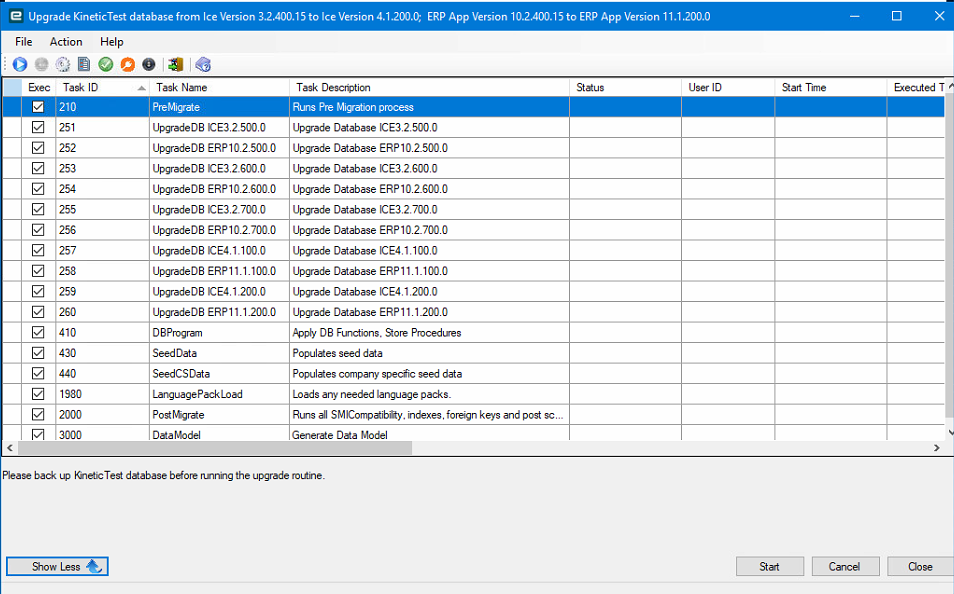The image size is (954, 594).
Task: Sort by the Task Name column header
Action: coord(219,88)
